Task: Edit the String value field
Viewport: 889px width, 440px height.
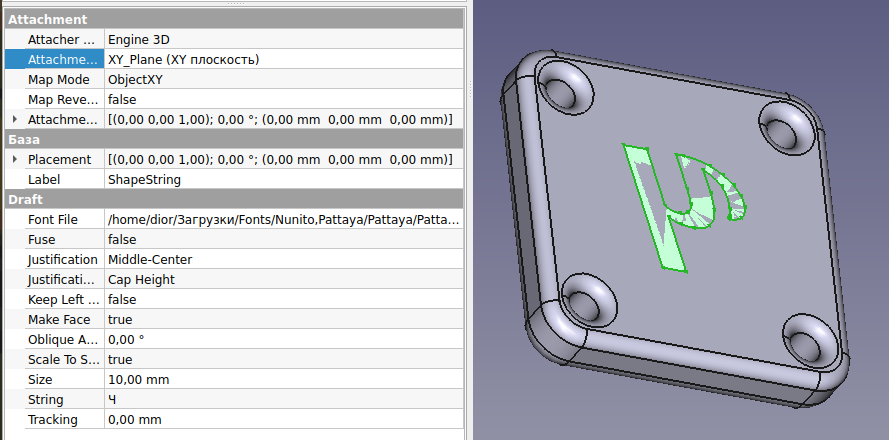Action: click(x=283, y=399)
